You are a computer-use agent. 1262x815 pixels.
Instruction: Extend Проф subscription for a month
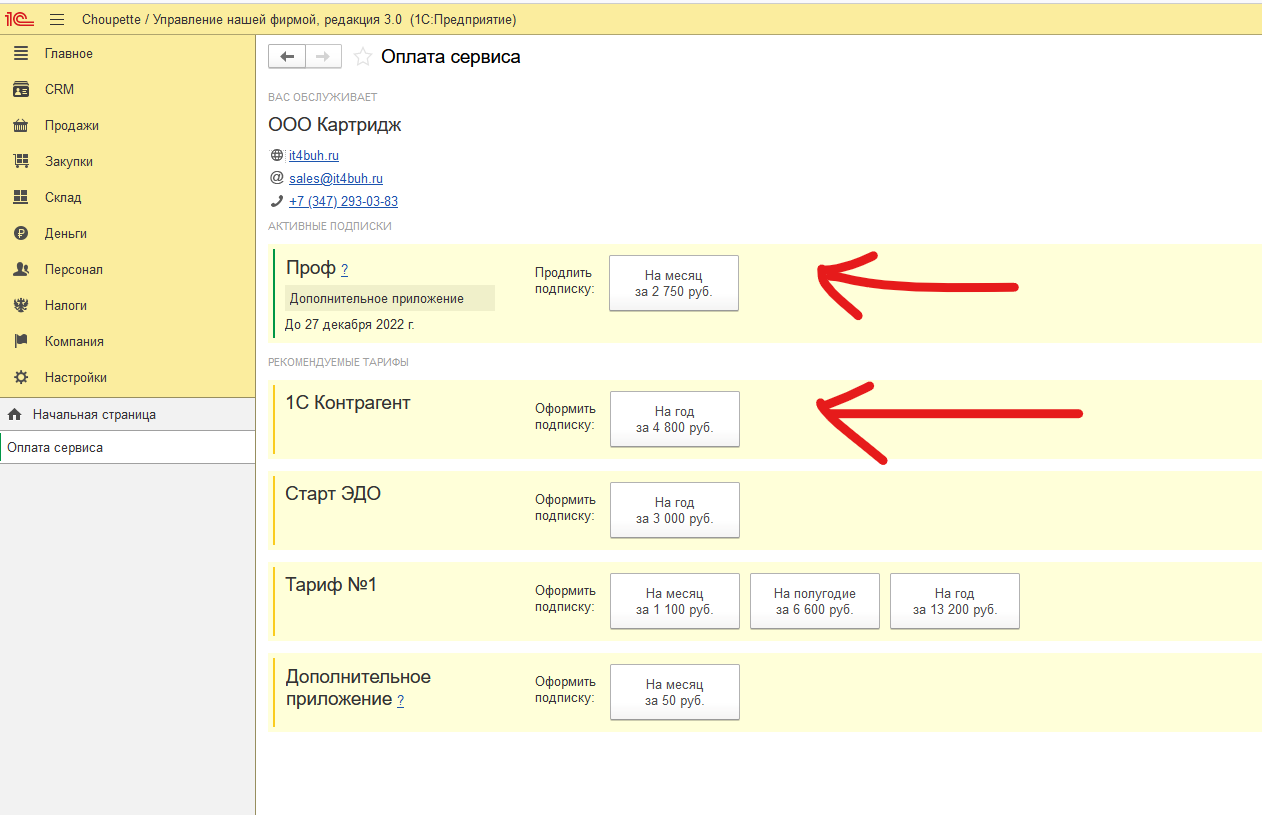click(674, 283)
